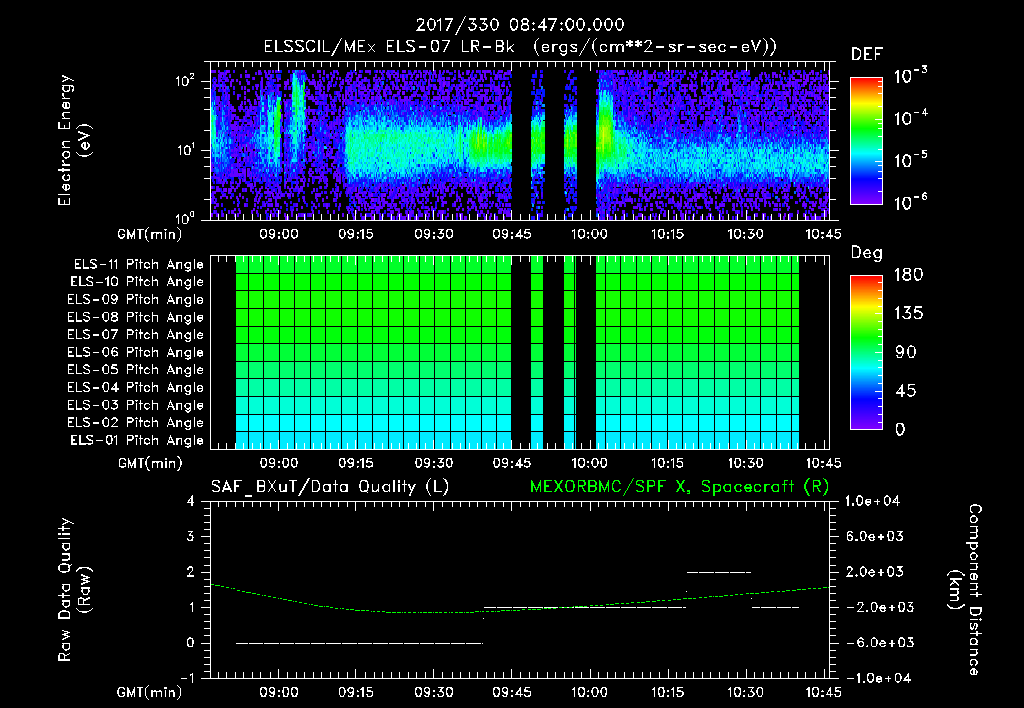Click the SAF_BXuT/Data Quality (L) legend text
Screen dimensions: 1024x708
[330, 487]
